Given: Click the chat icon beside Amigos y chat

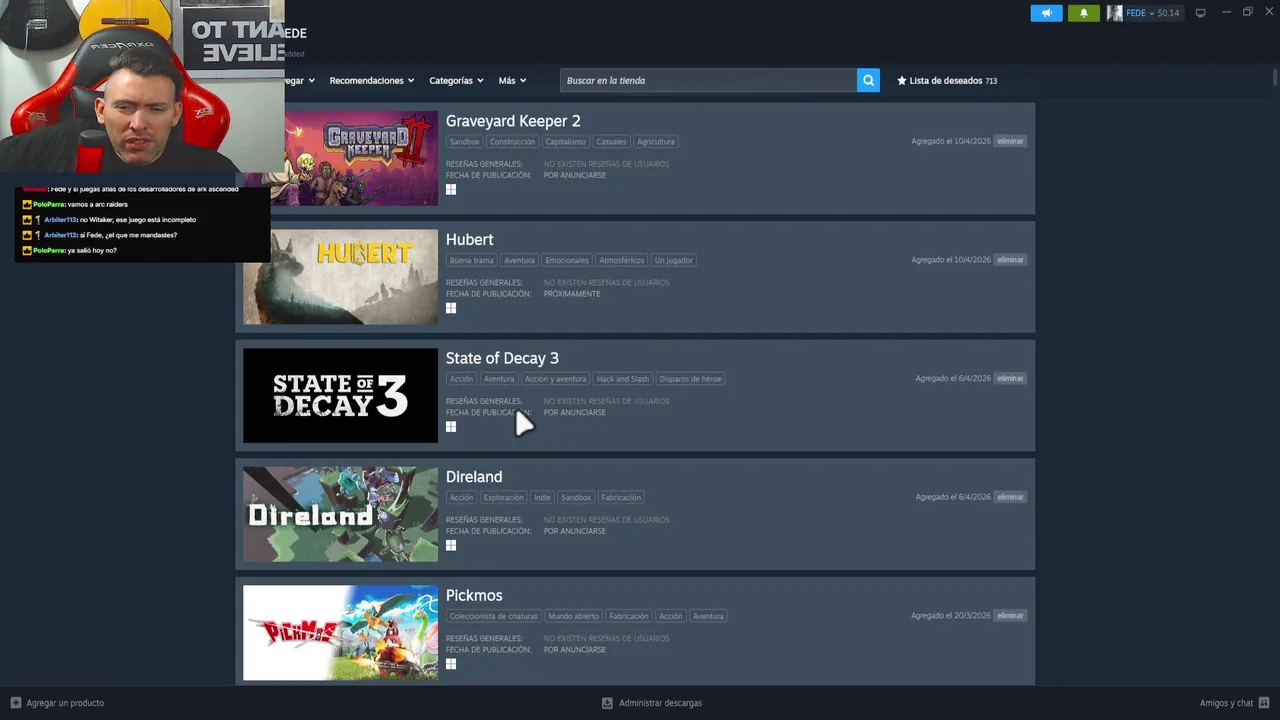Looking at the screenshot, I should pos(1264,703).
